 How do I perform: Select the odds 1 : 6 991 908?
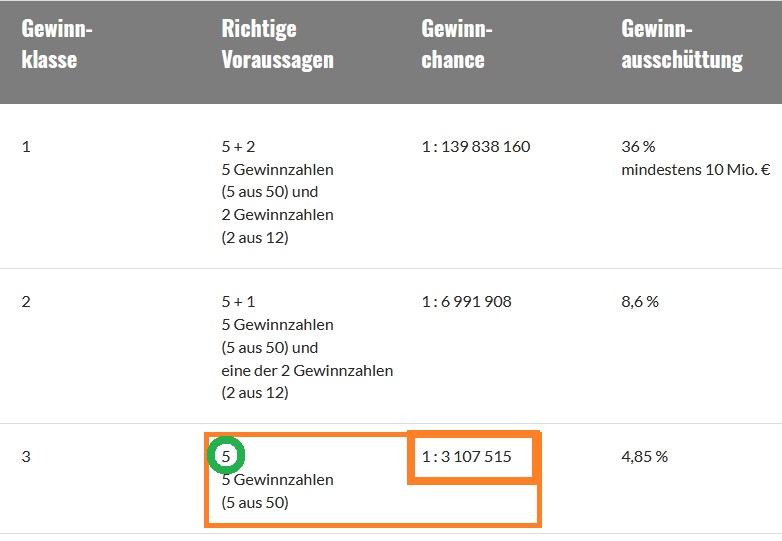(x=466, y=302)
